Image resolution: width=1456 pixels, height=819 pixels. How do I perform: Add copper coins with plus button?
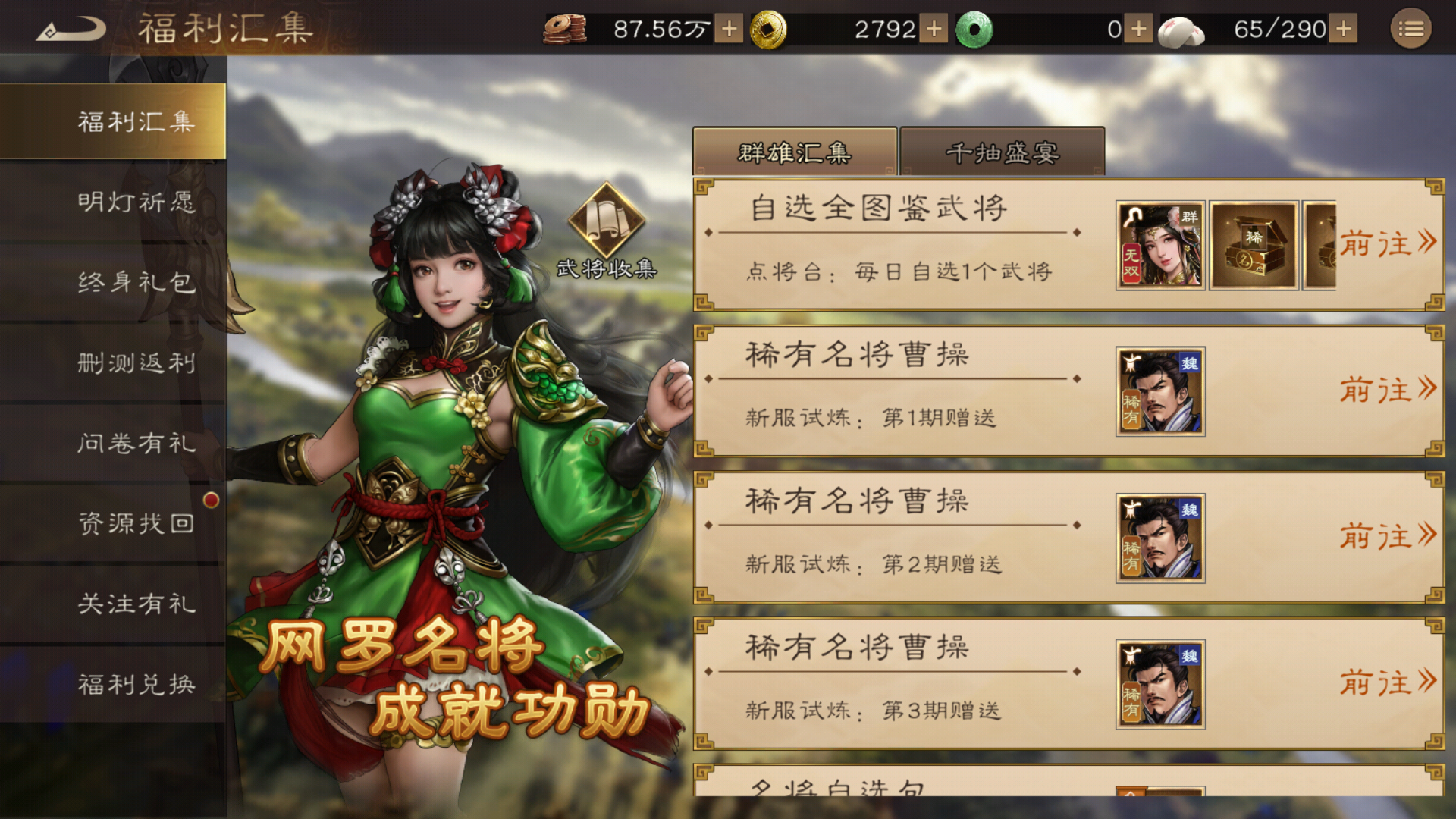(729, 30)
